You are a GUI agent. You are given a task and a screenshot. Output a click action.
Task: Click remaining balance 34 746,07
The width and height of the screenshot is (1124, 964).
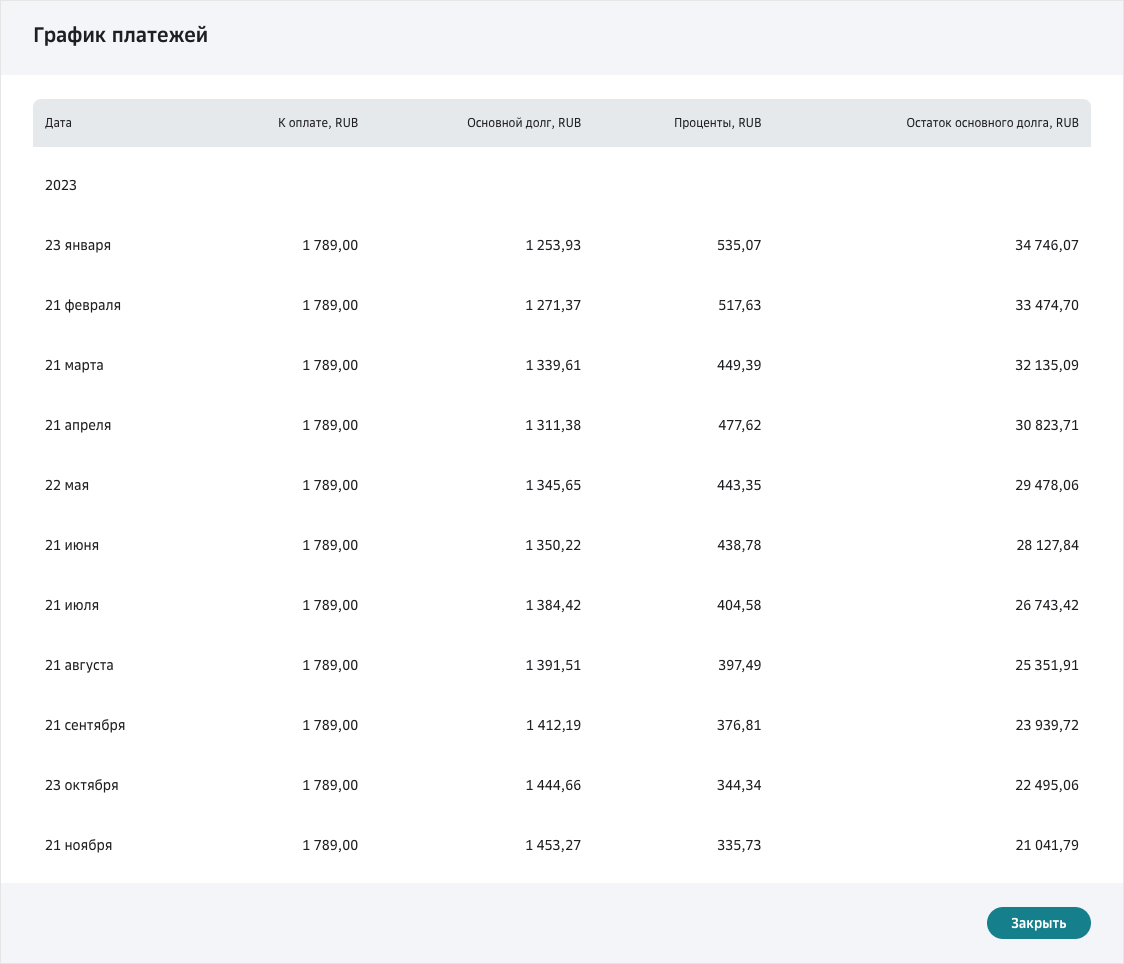click(x=1047, y=245)
